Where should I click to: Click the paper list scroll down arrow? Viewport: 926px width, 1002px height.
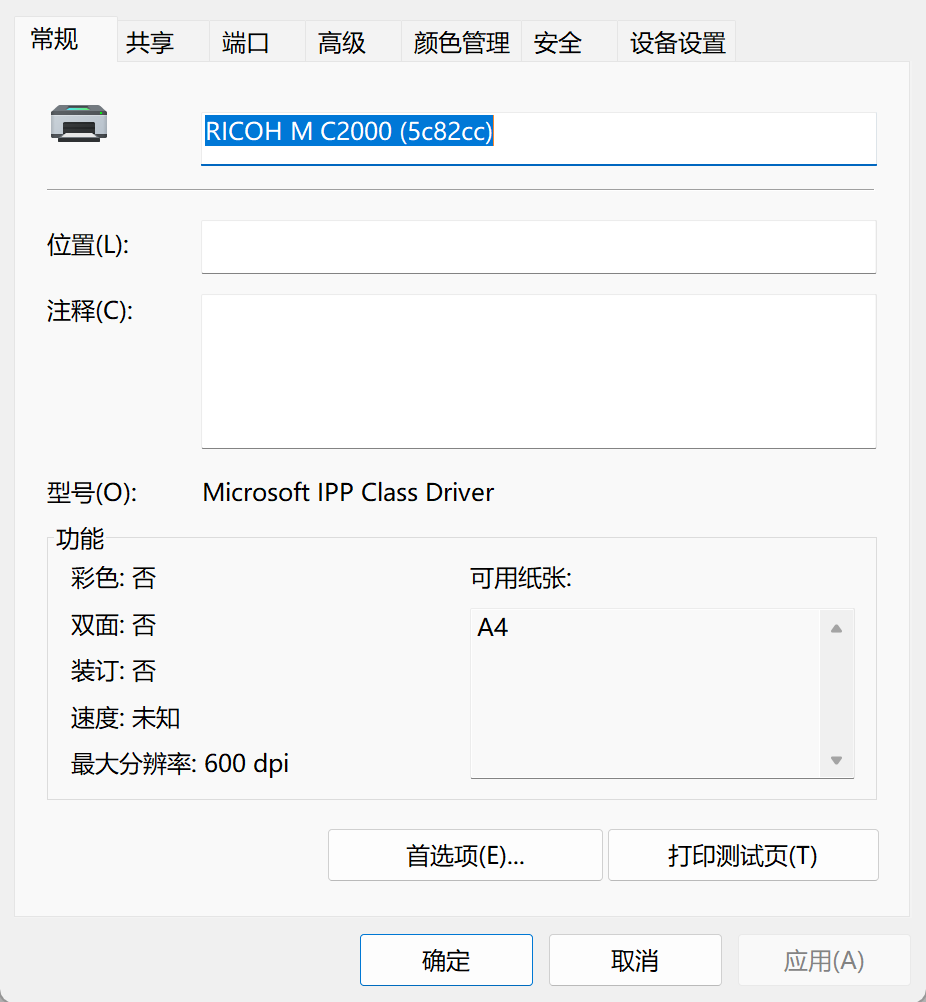coord(836,760)
